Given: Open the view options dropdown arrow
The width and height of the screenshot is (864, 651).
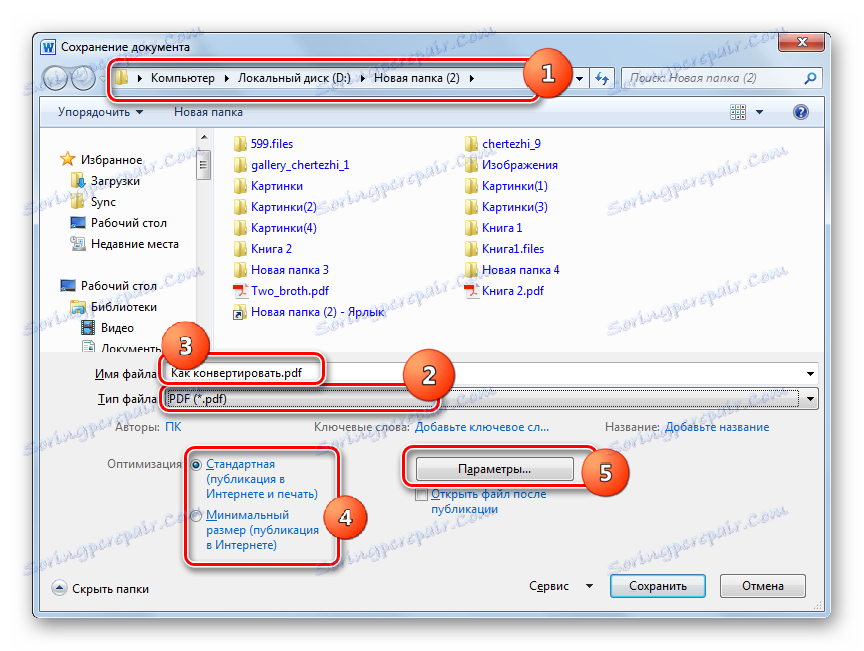Looking at the screenshot, I should click(x=759, y=112).
